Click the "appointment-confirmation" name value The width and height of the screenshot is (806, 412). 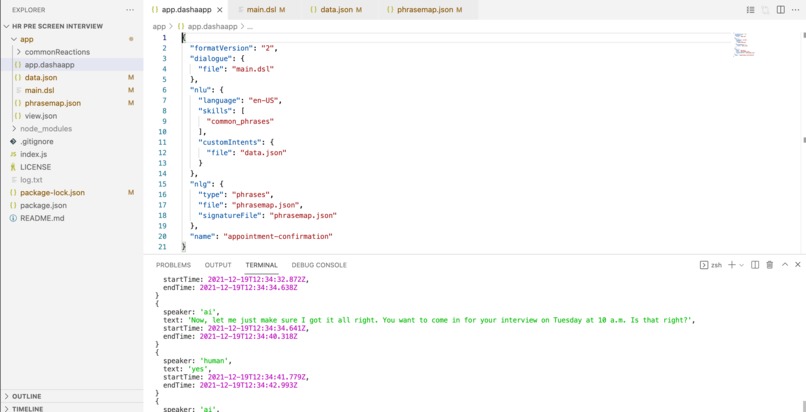pyautogui.click(x=278, y=236)
